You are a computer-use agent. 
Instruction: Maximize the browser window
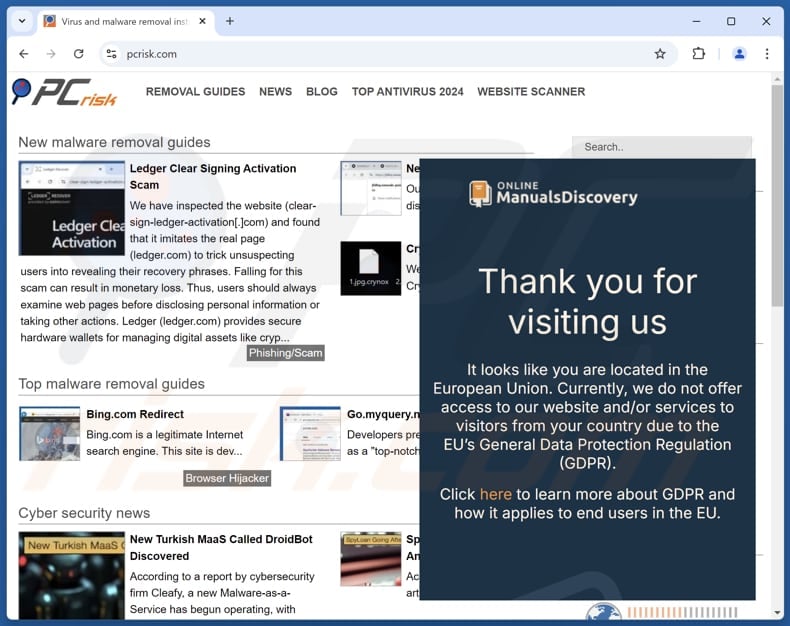click(x=731, y=21)
